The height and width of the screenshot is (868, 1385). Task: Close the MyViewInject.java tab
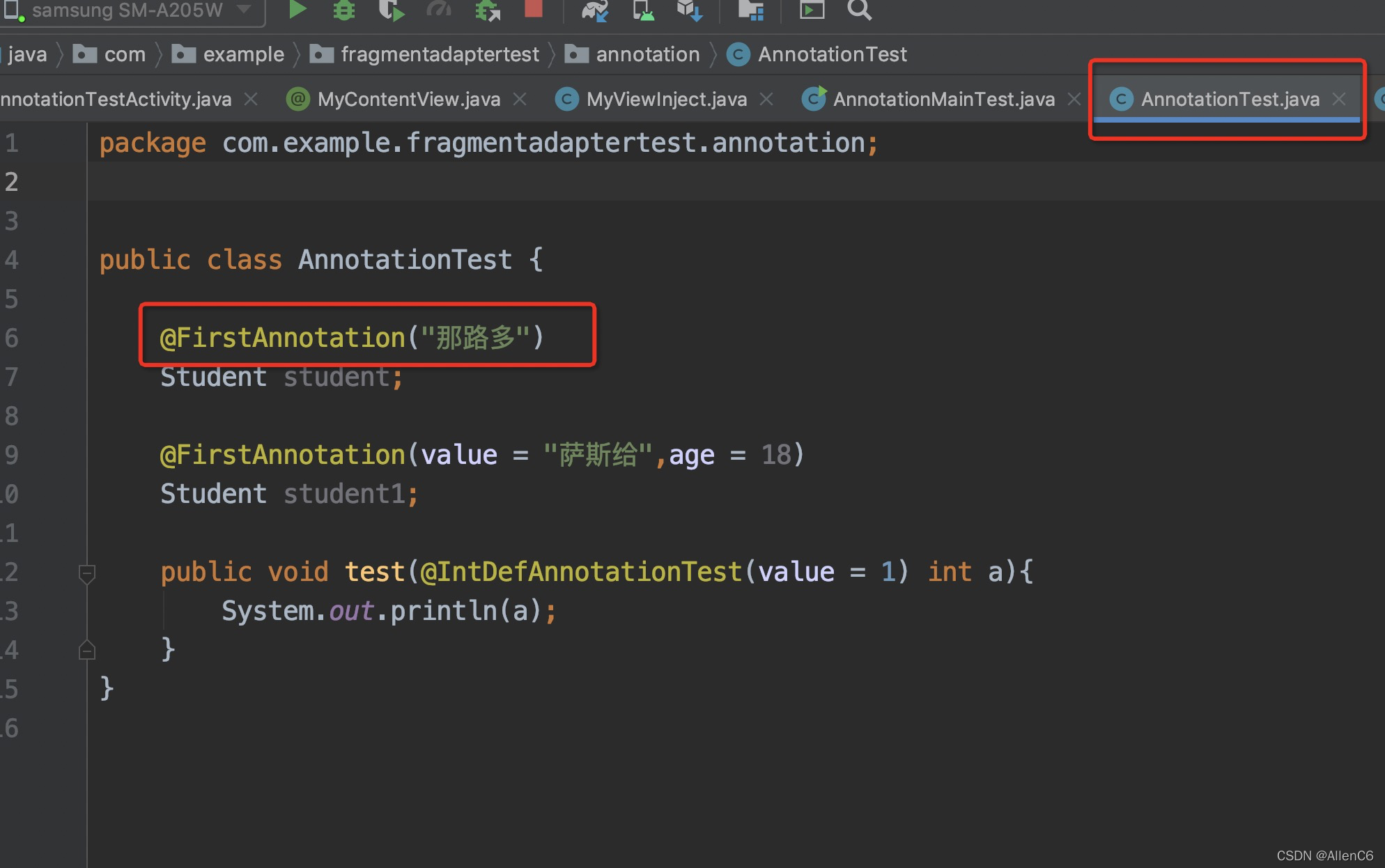pyautogui.click(x=766, y=100)
